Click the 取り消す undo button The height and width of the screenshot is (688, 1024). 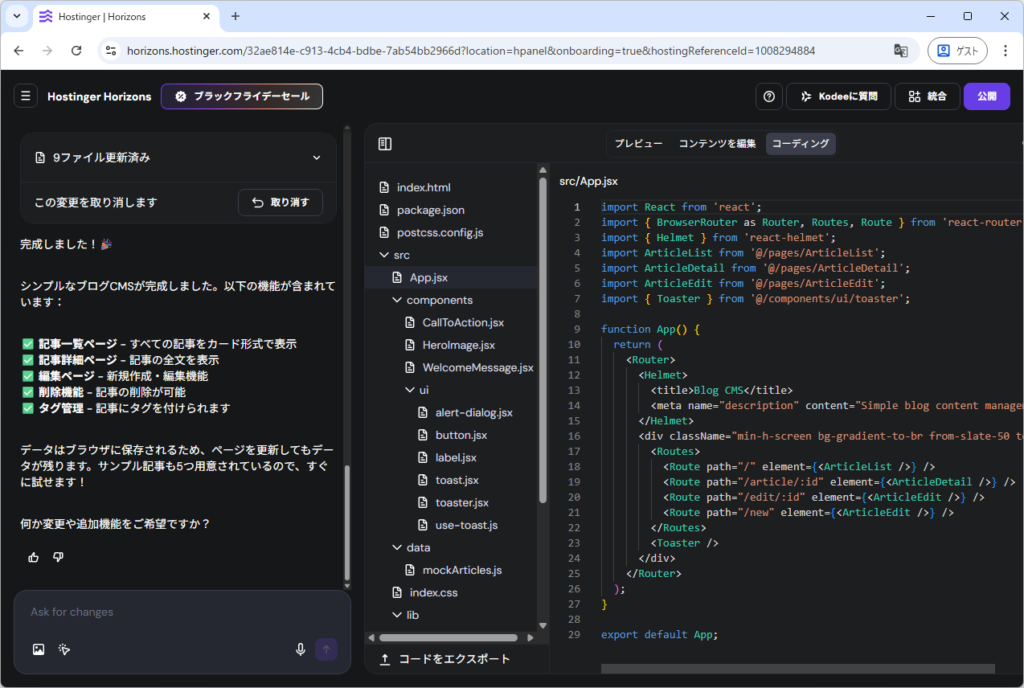(280, 202)
